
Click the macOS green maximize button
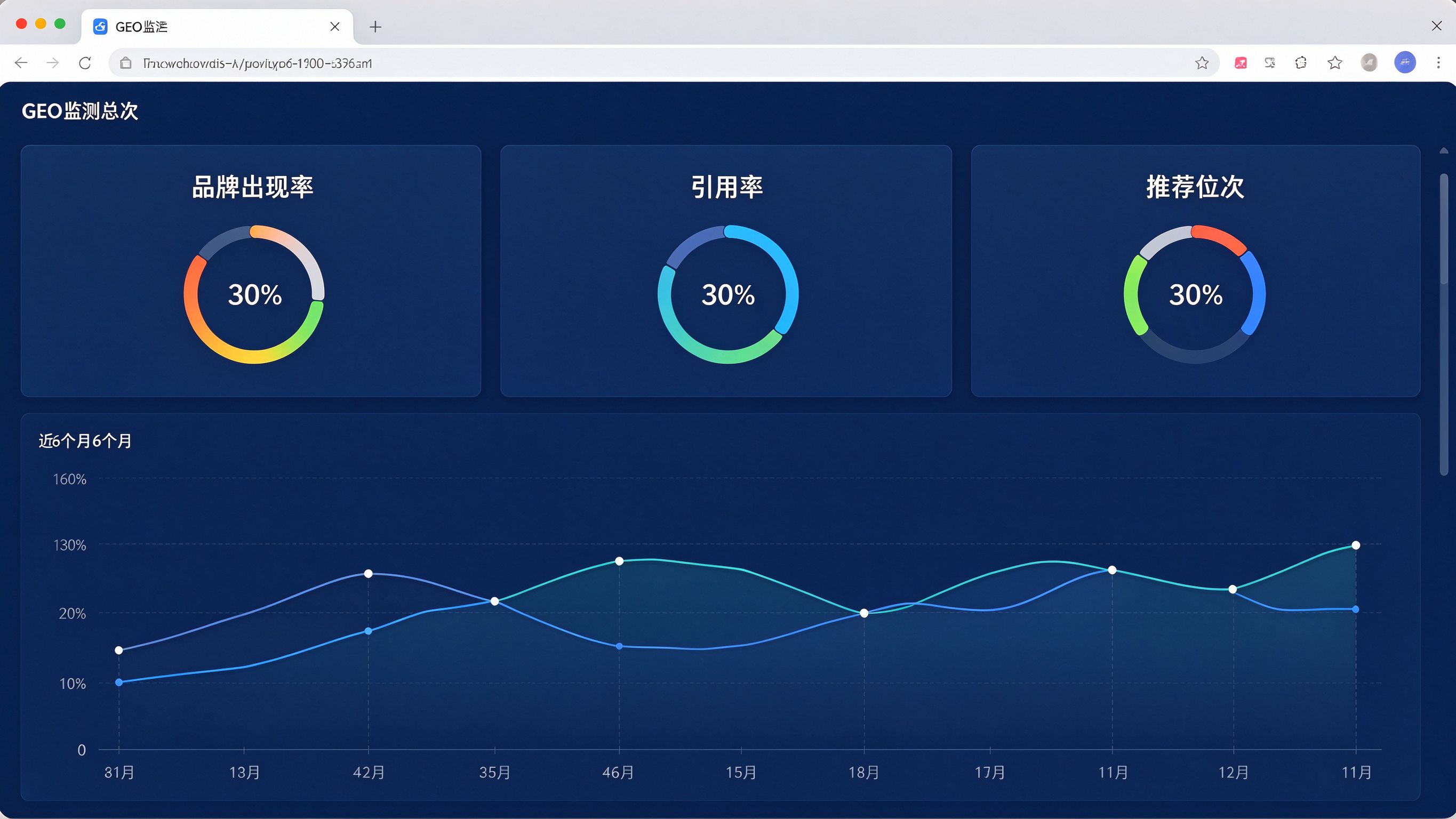pos(60,24)
